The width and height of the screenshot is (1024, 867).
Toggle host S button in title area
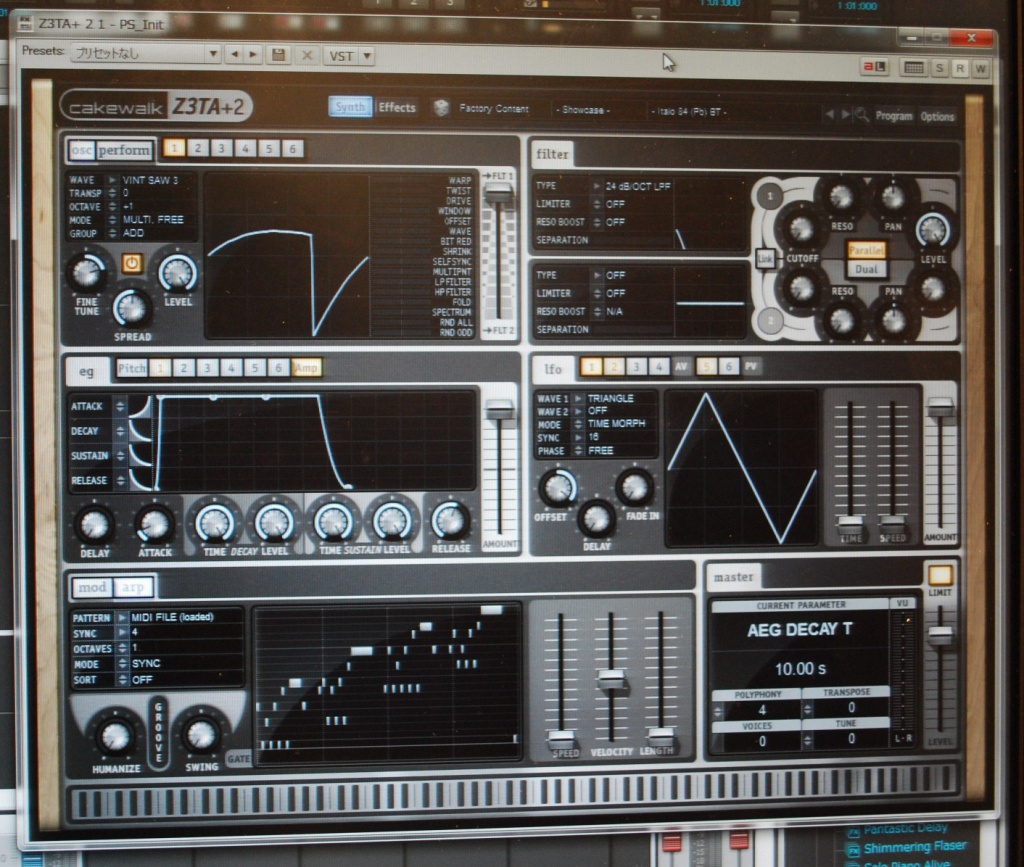pyautogui.click(x=940, y=68)
